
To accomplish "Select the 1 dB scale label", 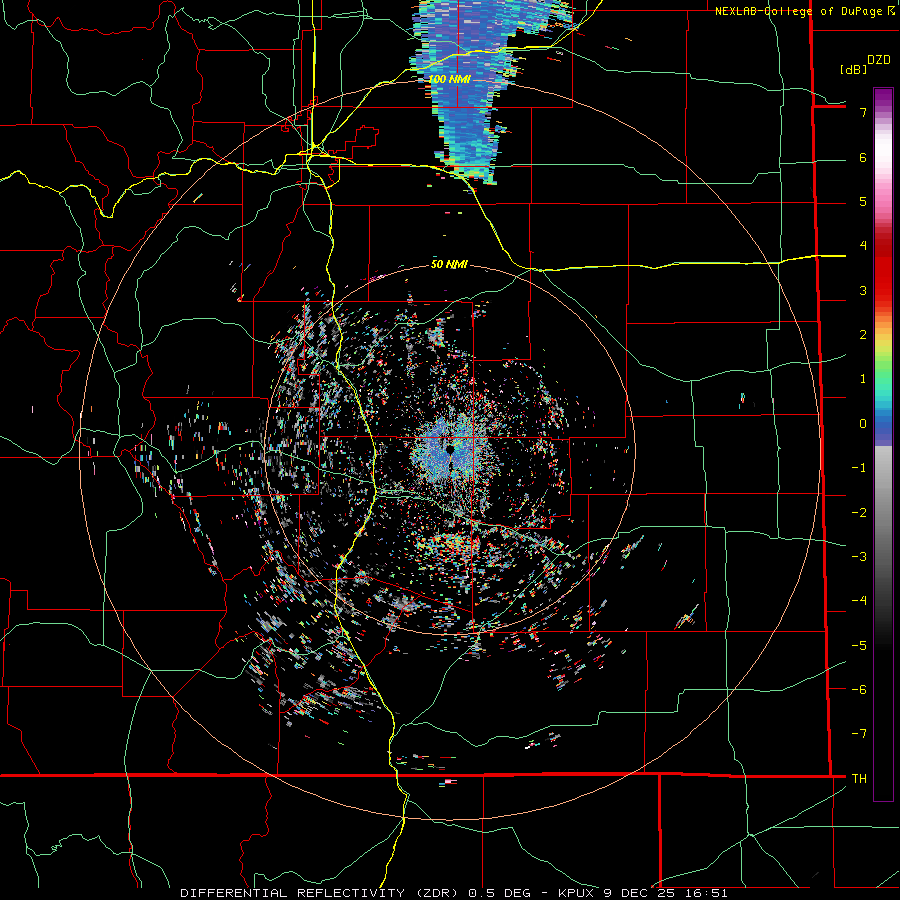I will pos(863,379).
